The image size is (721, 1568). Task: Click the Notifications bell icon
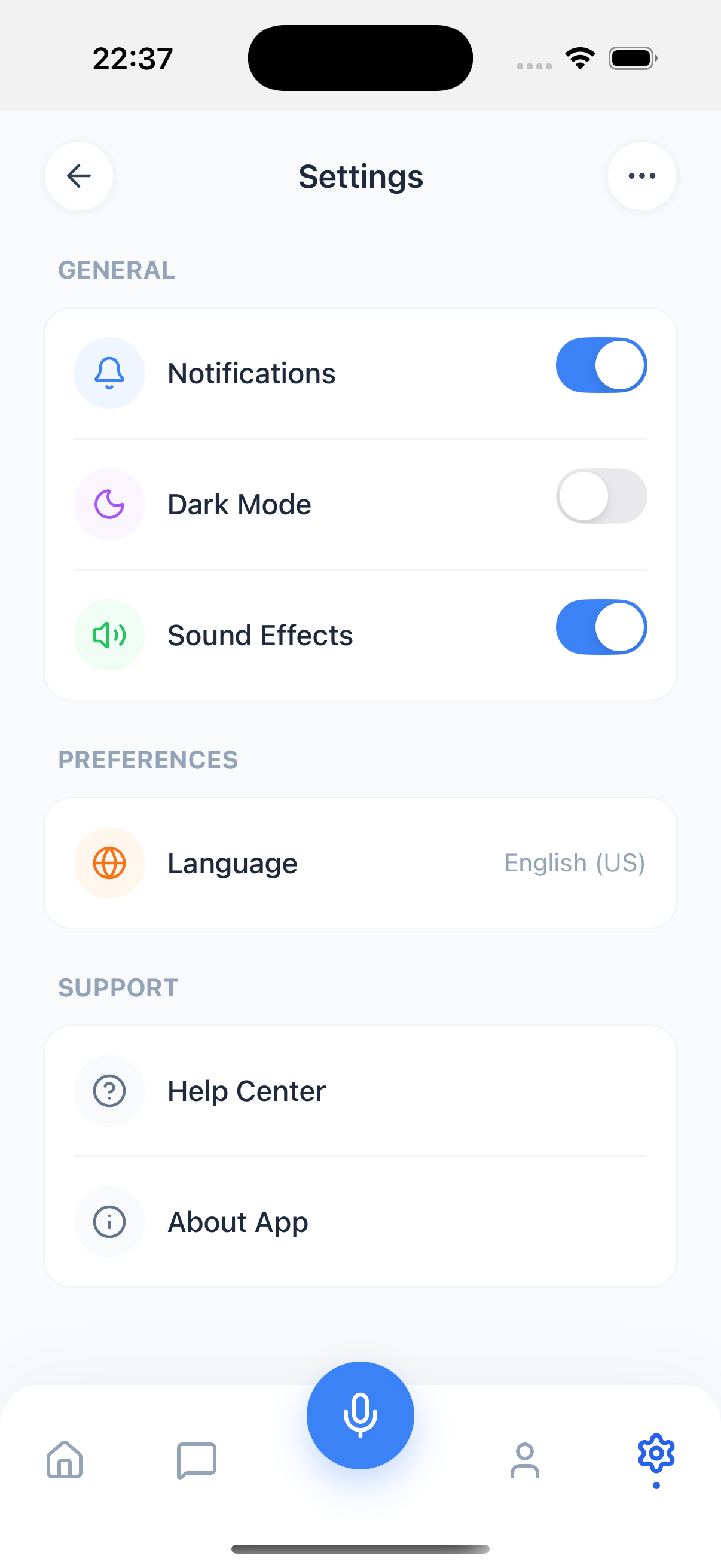click(x=109, y=373)
